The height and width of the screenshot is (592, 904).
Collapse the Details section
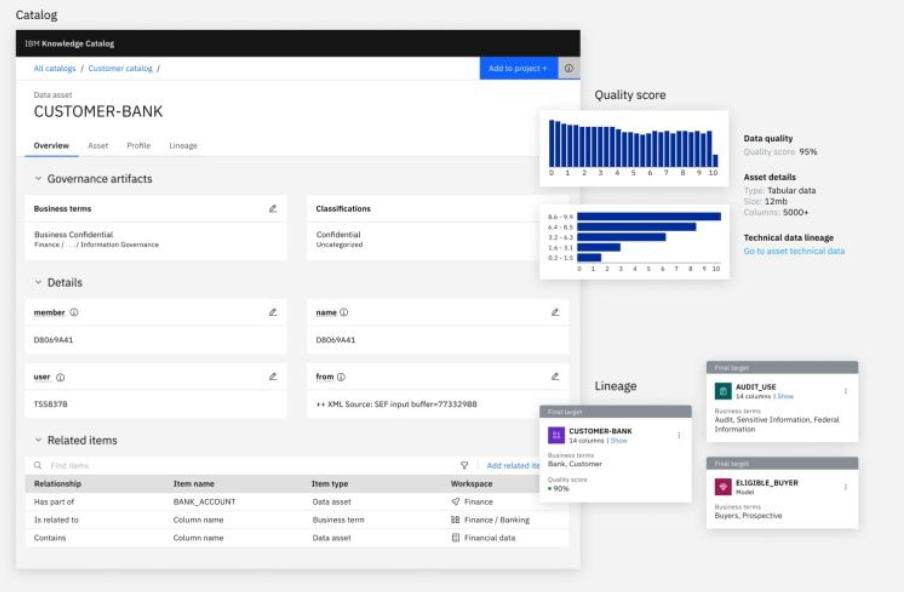click(38, 282)
